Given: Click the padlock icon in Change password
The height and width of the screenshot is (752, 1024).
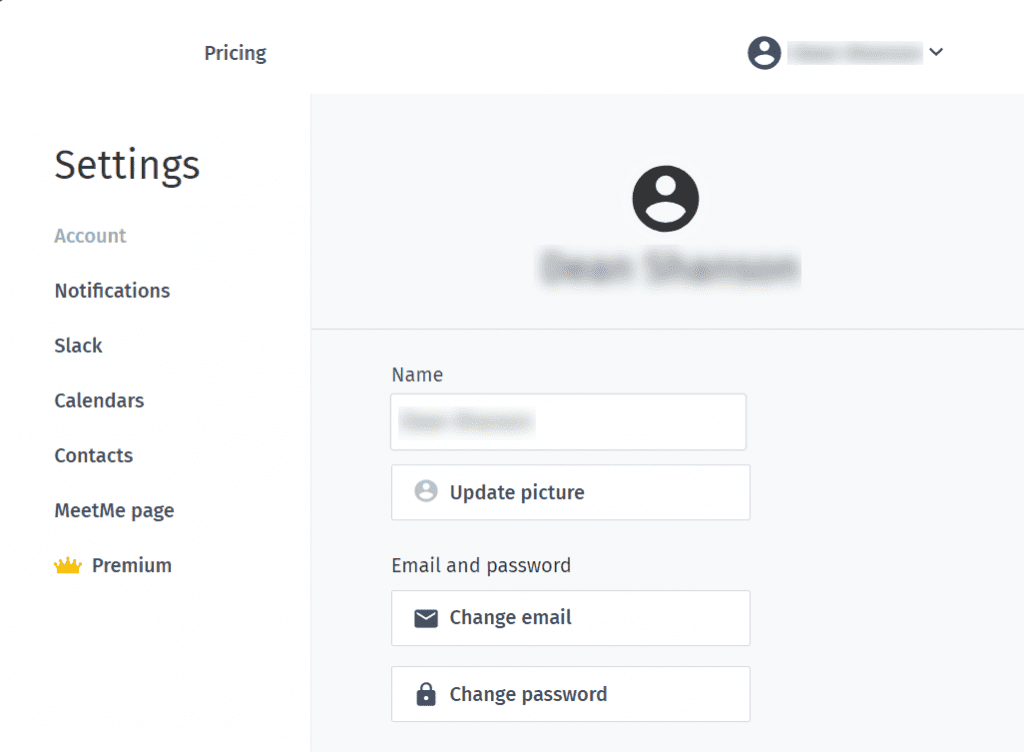Looking at the screenshot, I should click(426, 694).
